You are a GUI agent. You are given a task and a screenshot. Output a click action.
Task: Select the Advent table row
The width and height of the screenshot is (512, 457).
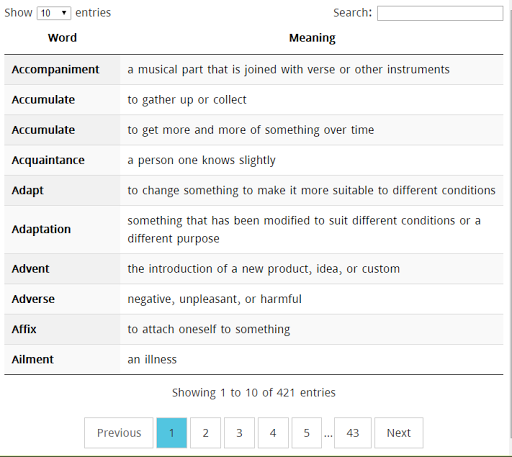(254, 269)
